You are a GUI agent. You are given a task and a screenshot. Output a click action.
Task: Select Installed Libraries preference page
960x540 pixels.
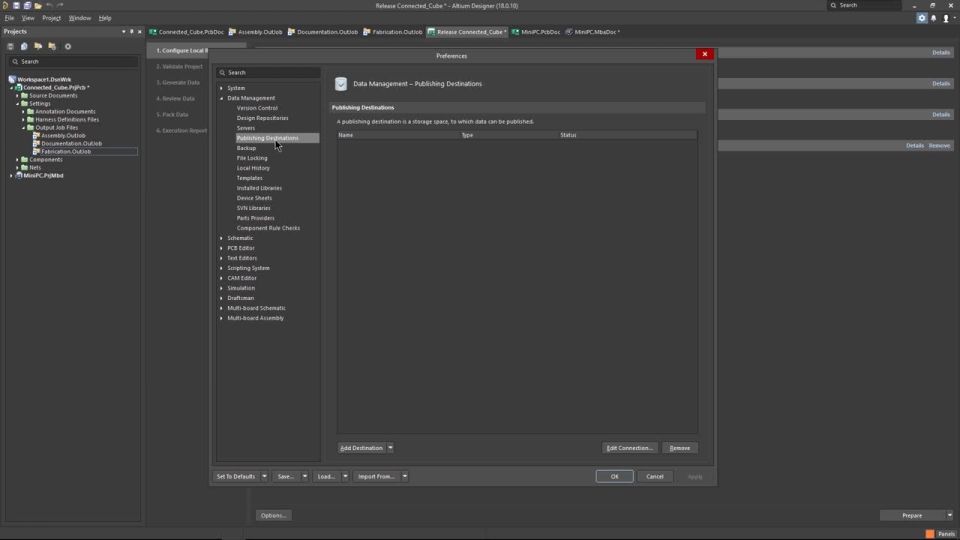pos(260,188)
